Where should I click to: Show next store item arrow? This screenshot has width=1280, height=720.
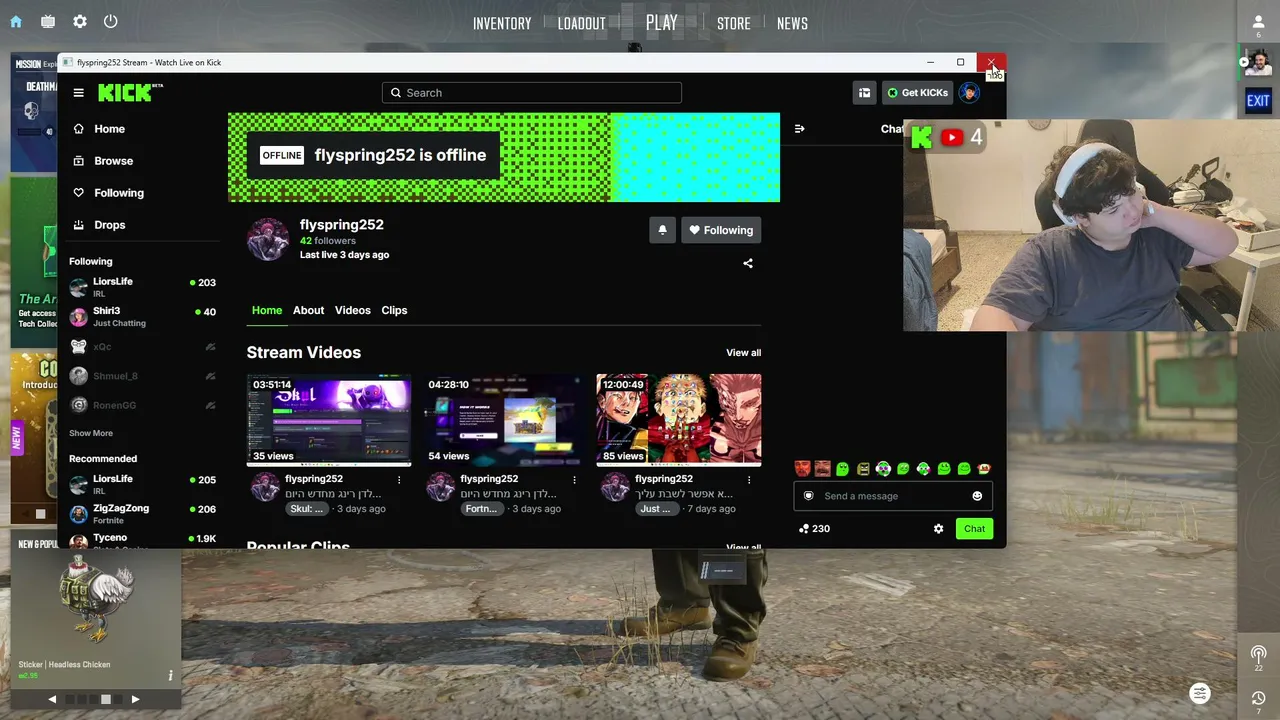136,699
